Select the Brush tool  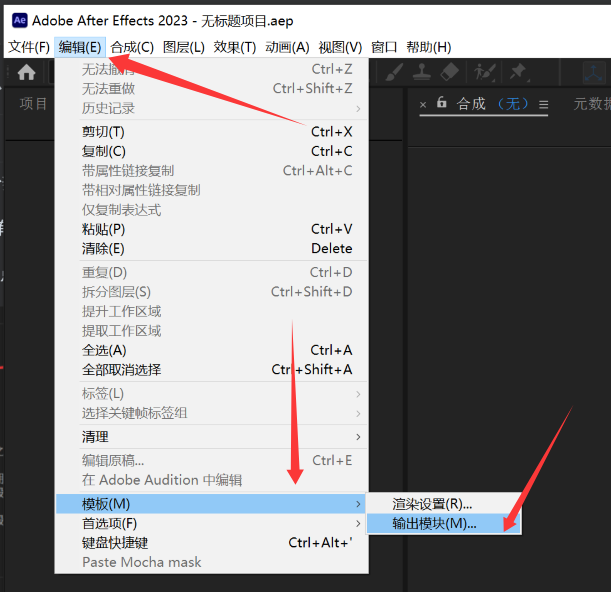tap(394, 72)
